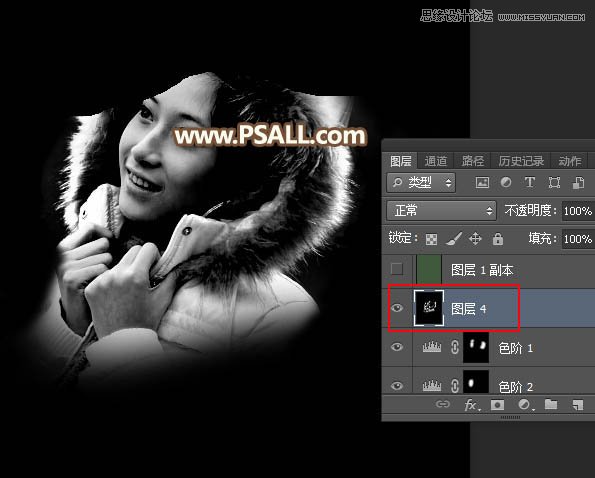Toggle lock all padlock icon
Screen dimensions: 595x478
pos(498,239)
